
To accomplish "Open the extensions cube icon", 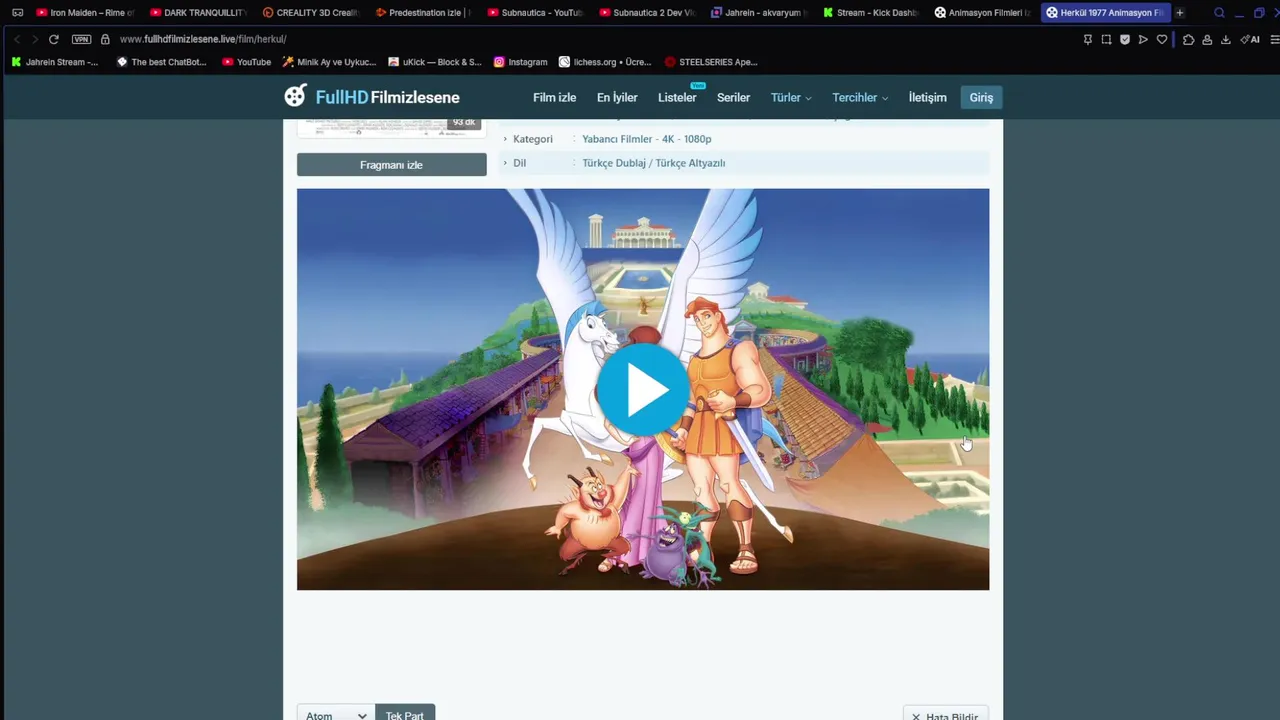I will (x=1188, y=39).
